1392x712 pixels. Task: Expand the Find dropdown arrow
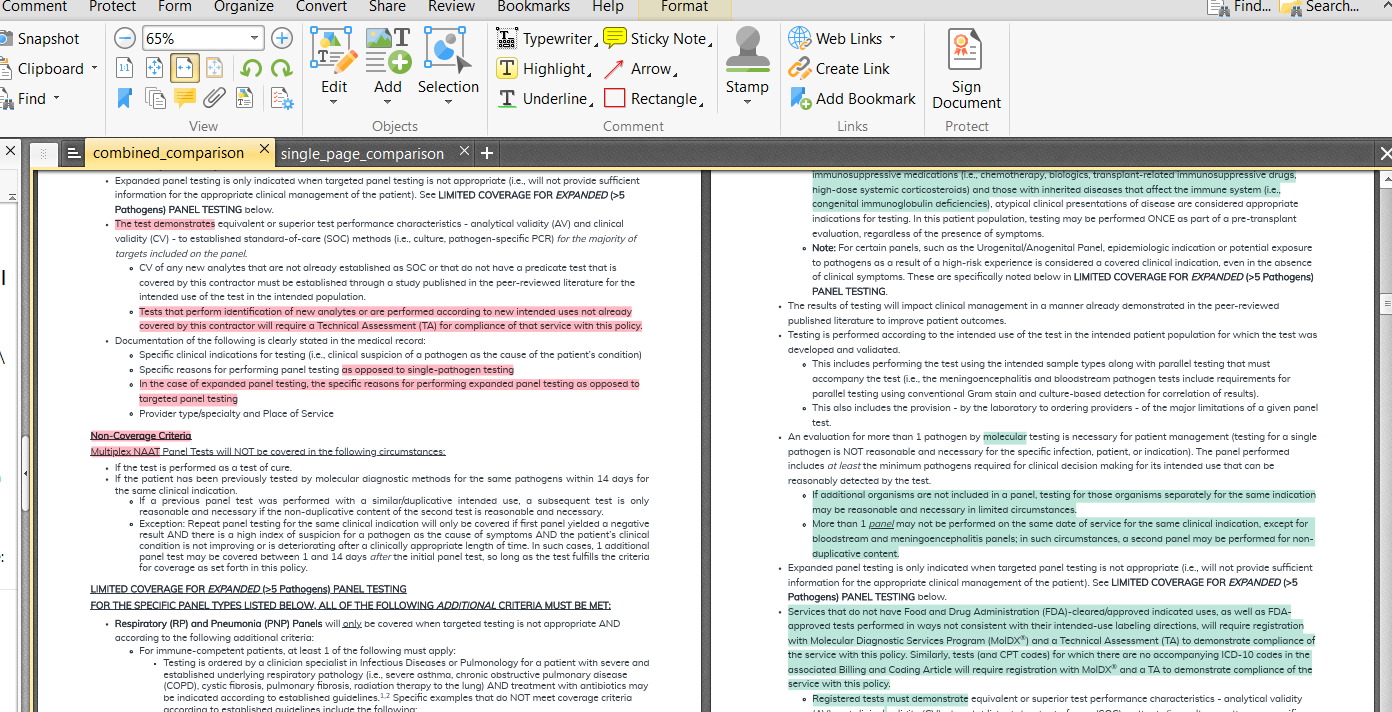coord(56,98)
